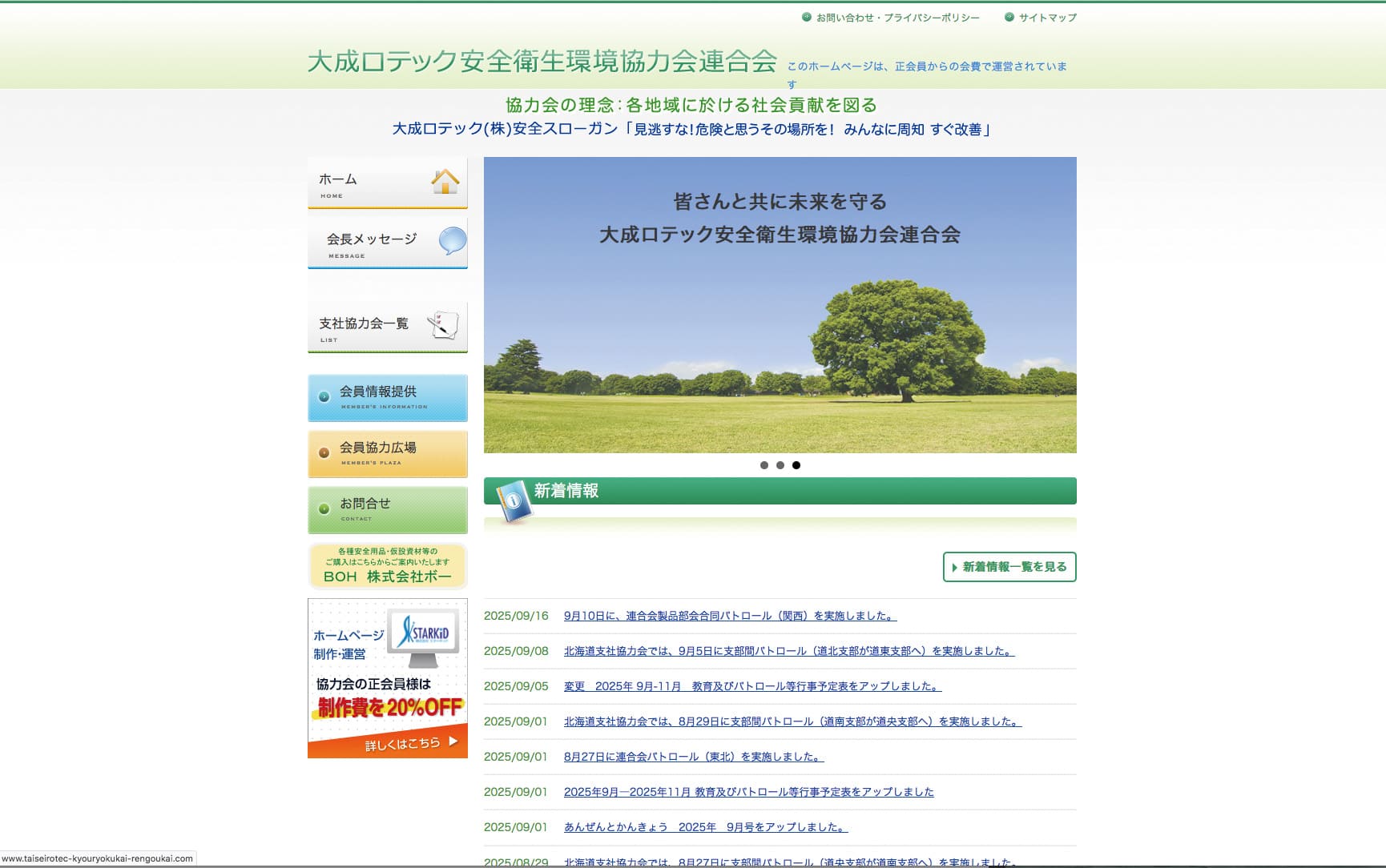Image resolution: width=1386 pixels, height=868 pixels.
Task: Click the blue dot on 会員情報提供
Action: click(324, 396)
